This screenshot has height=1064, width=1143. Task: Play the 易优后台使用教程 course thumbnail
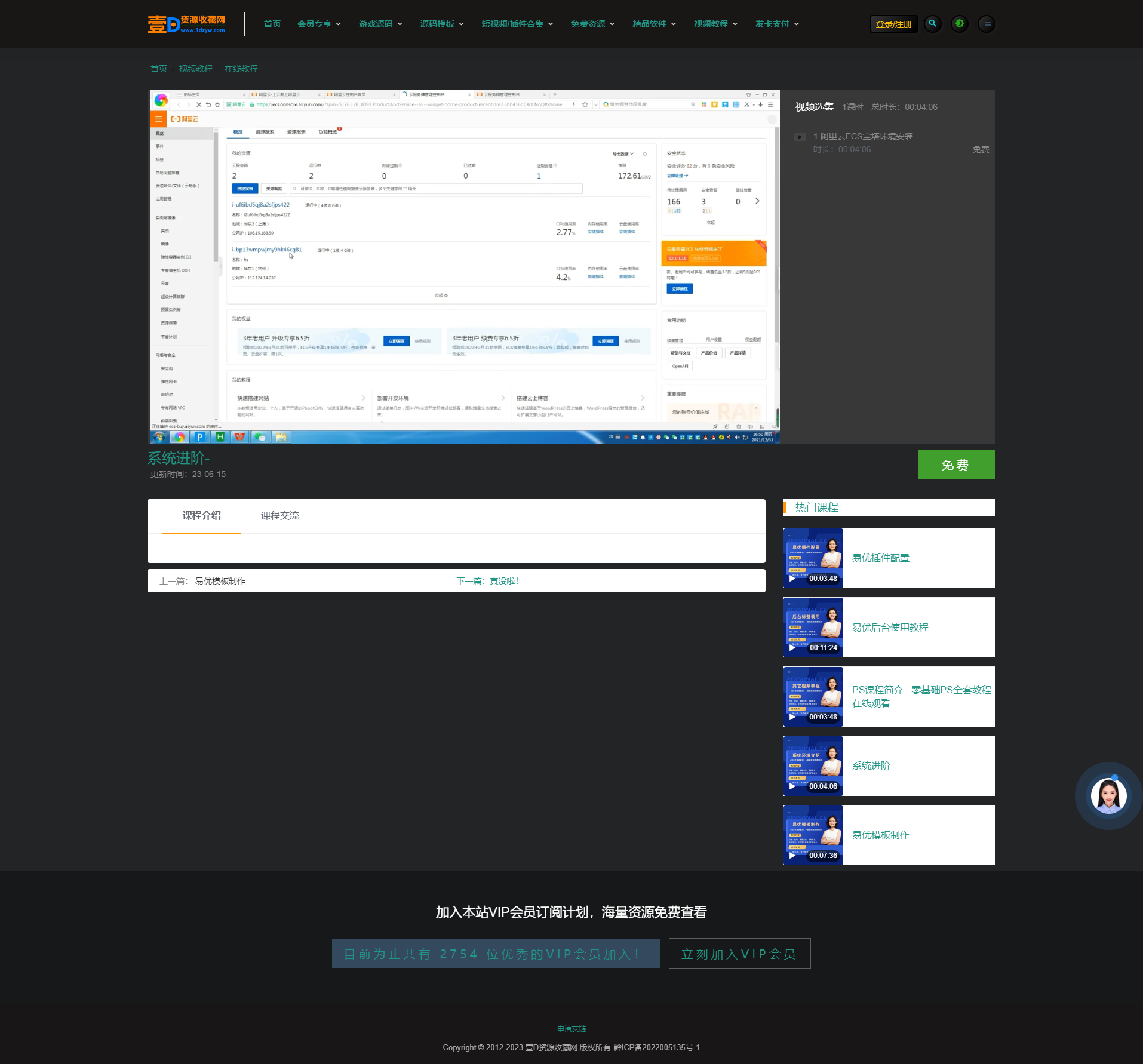pos(813,627)
